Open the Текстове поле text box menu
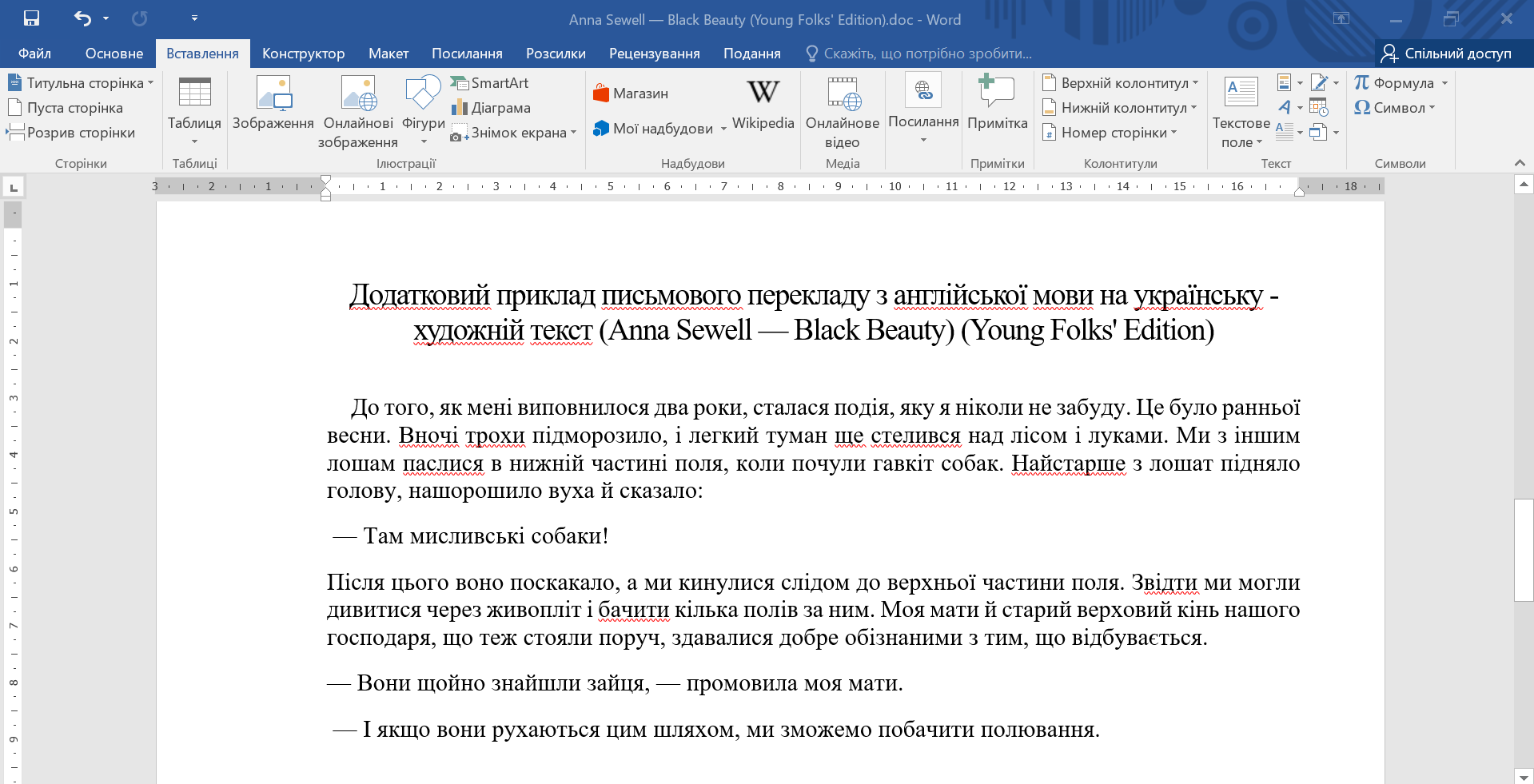 pos(1241,112)
